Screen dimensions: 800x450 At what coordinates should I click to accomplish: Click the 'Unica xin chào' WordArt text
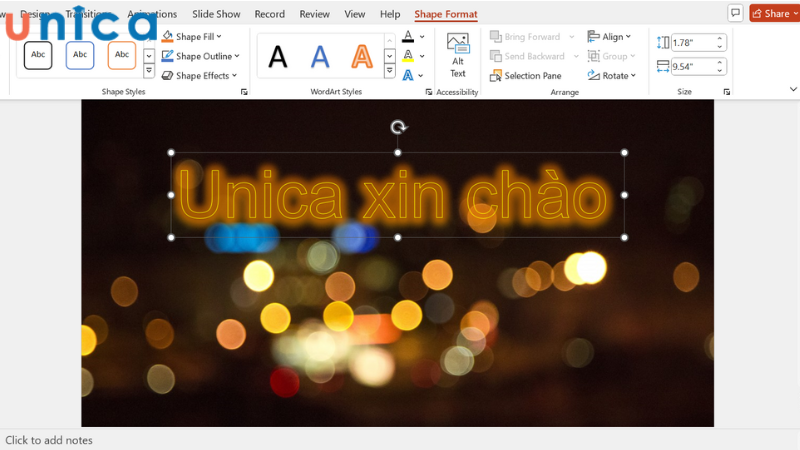393,195
